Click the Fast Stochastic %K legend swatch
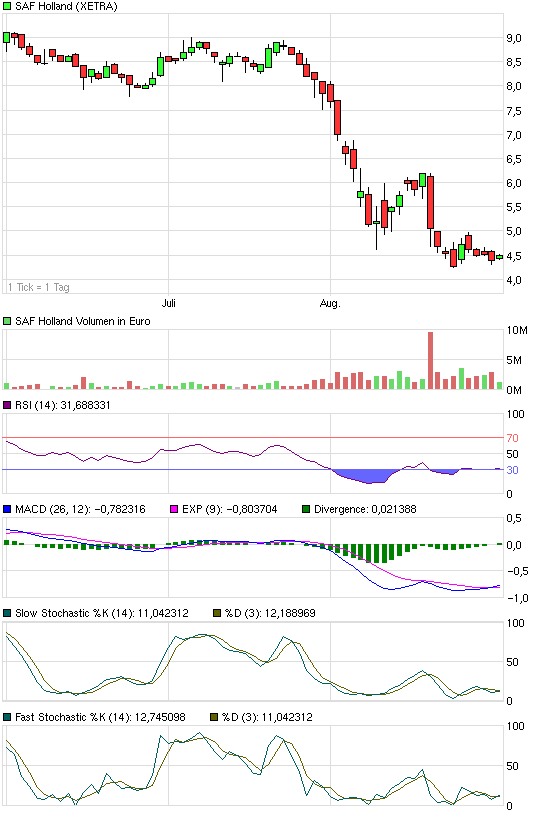 pos(7,717)
